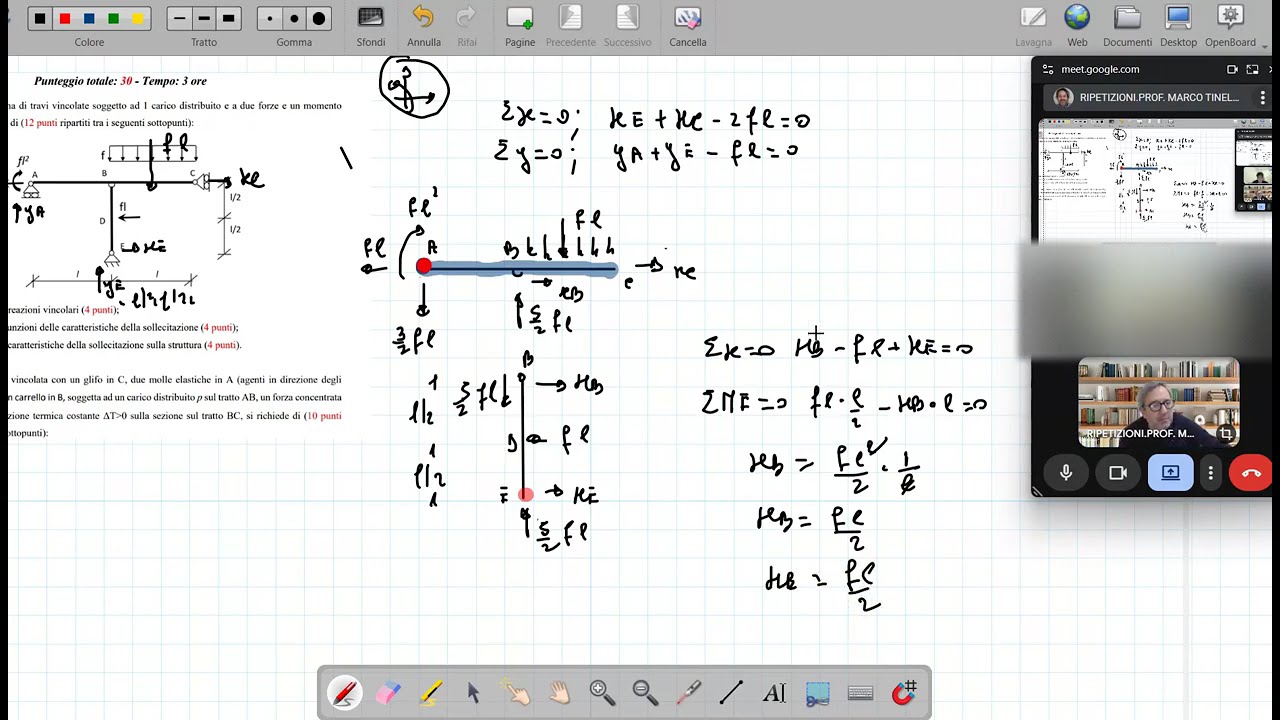Choose the large eraser size
1280x720 pixels.
(x=319, y=18)
